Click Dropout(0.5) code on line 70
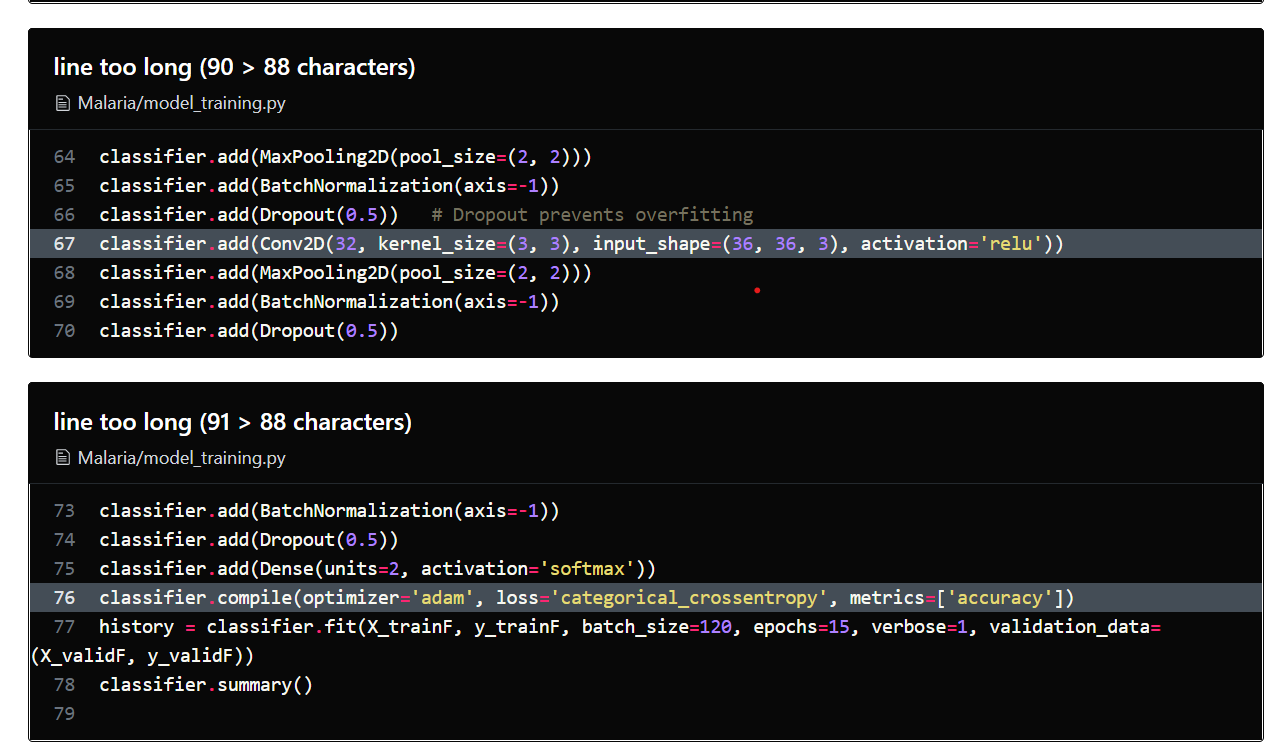1276x745 pixels. click(x=249, y=331)
